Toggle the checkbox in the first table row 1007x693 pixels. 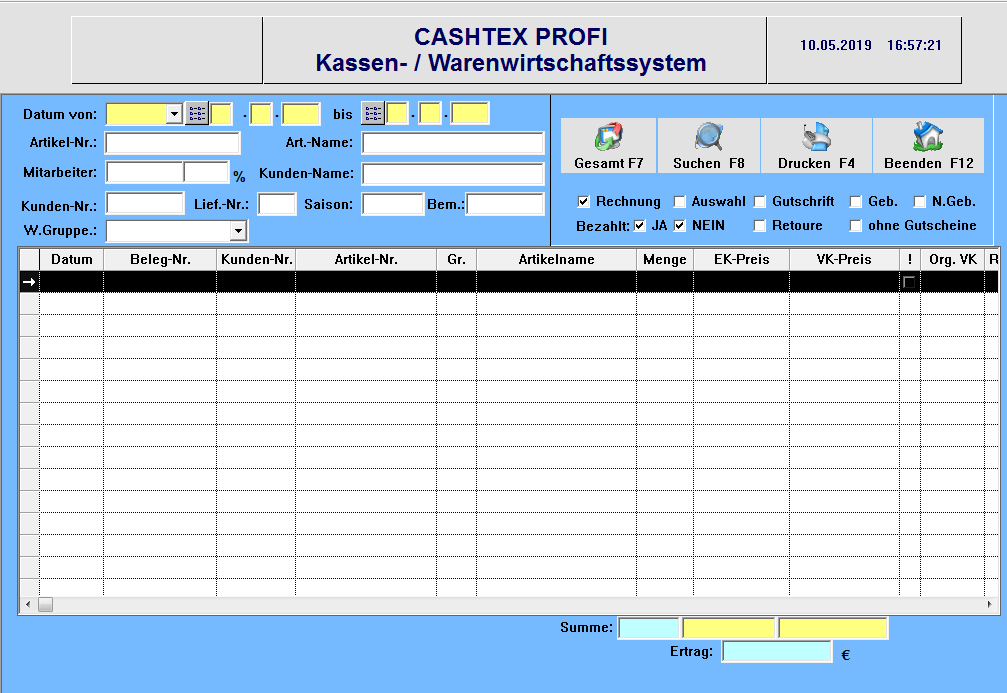909,282
